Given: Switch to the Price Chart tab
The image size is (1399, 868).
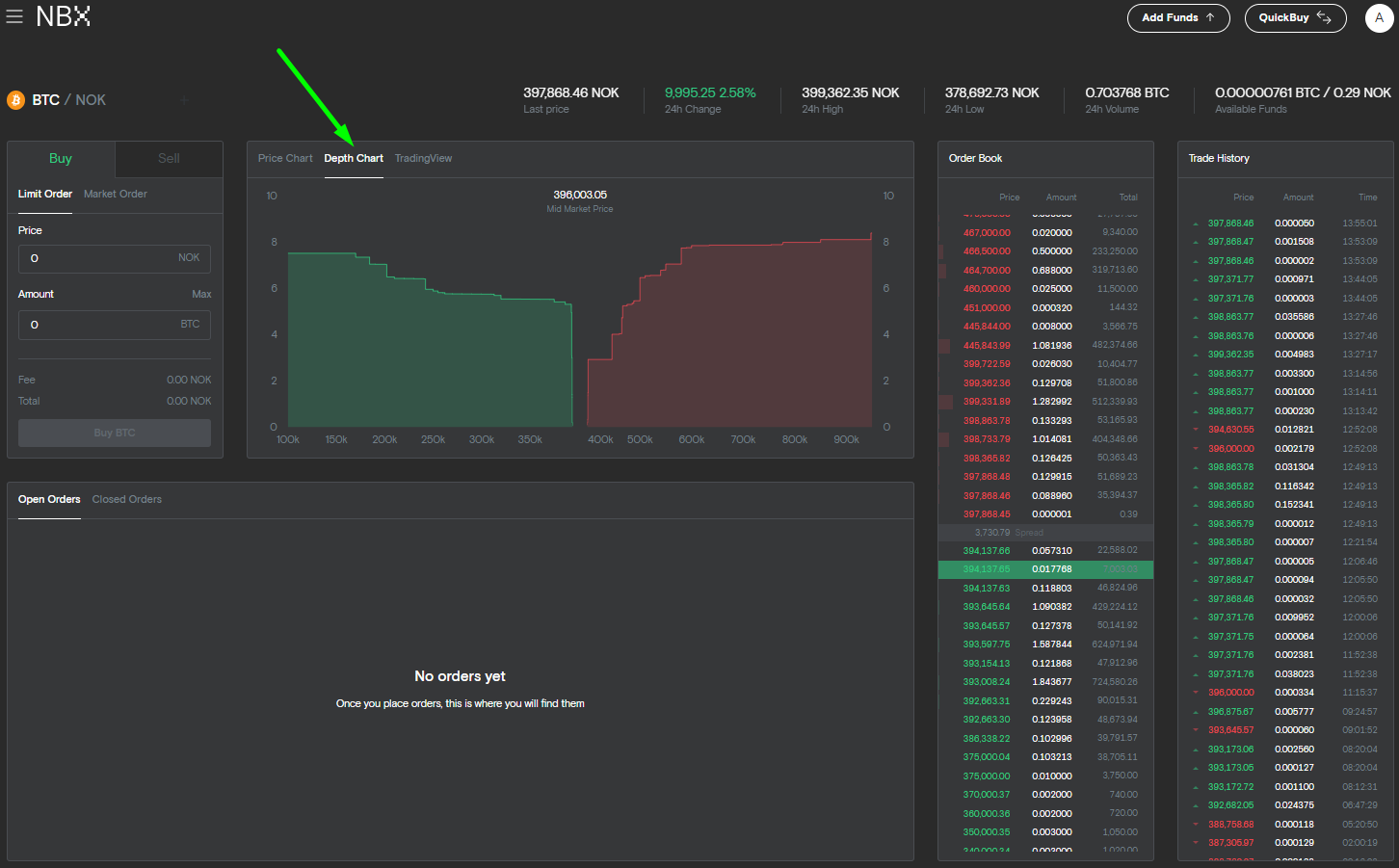Looking at the screenshot, I should pyautogui.click(x=285, y=159).
